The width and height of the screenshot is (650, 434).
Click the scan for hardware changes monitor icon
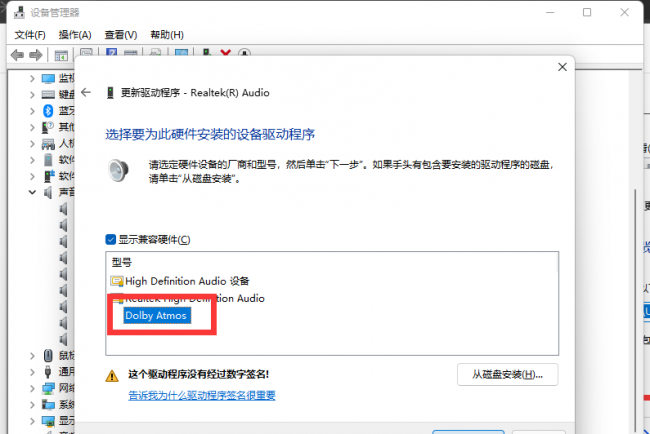[x=181, y=53]
